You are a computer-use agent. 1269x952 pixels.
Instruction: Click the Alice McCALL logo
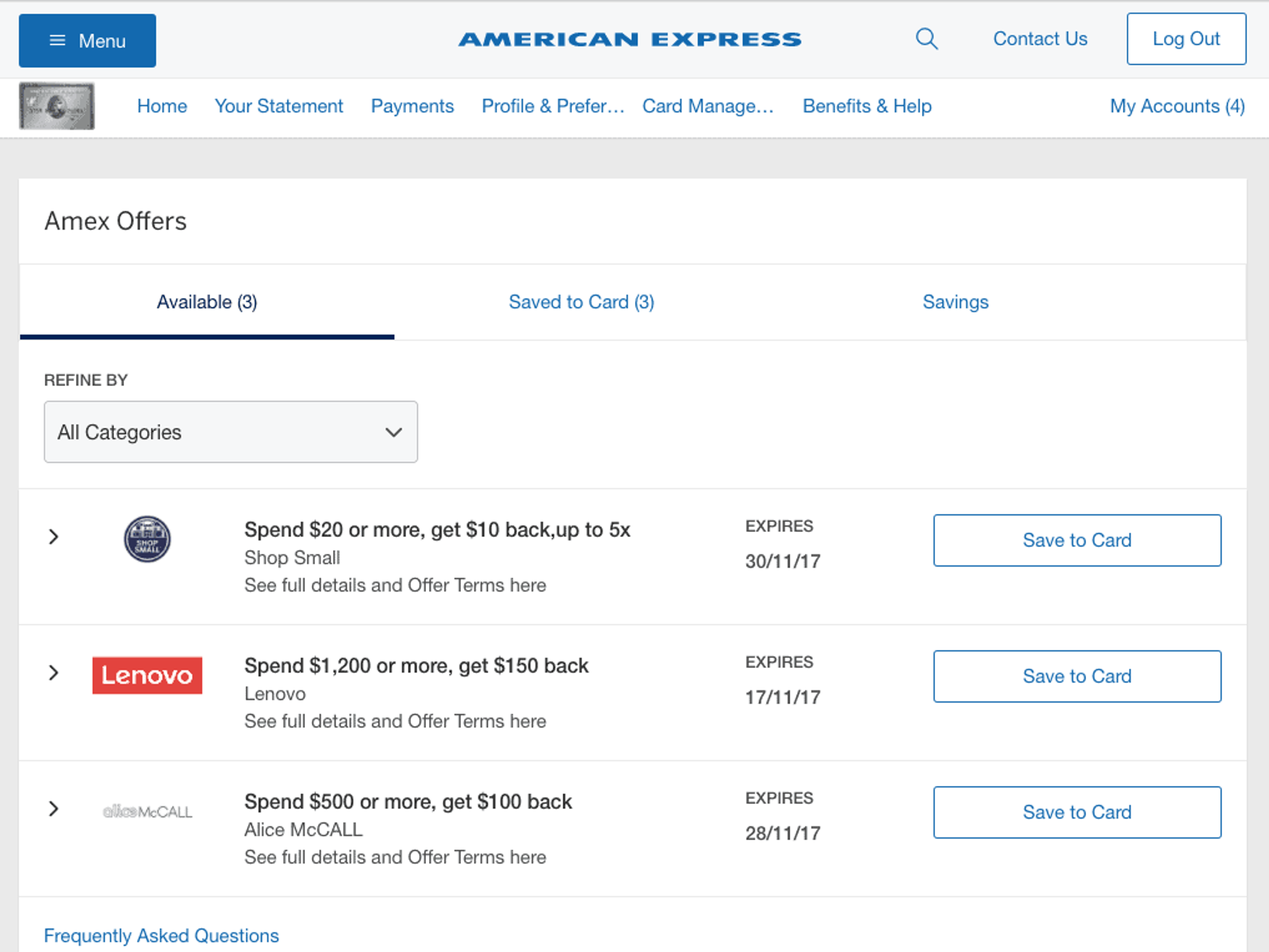click(147, 812)
